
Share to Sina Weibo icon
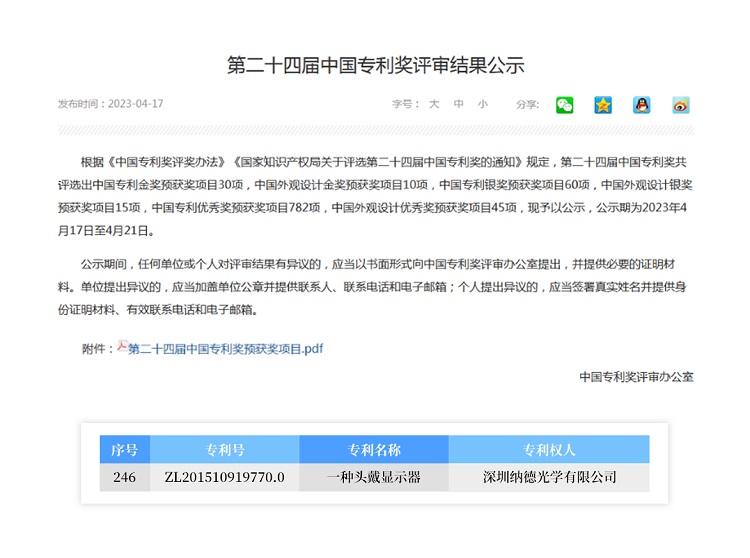point(681,105)
